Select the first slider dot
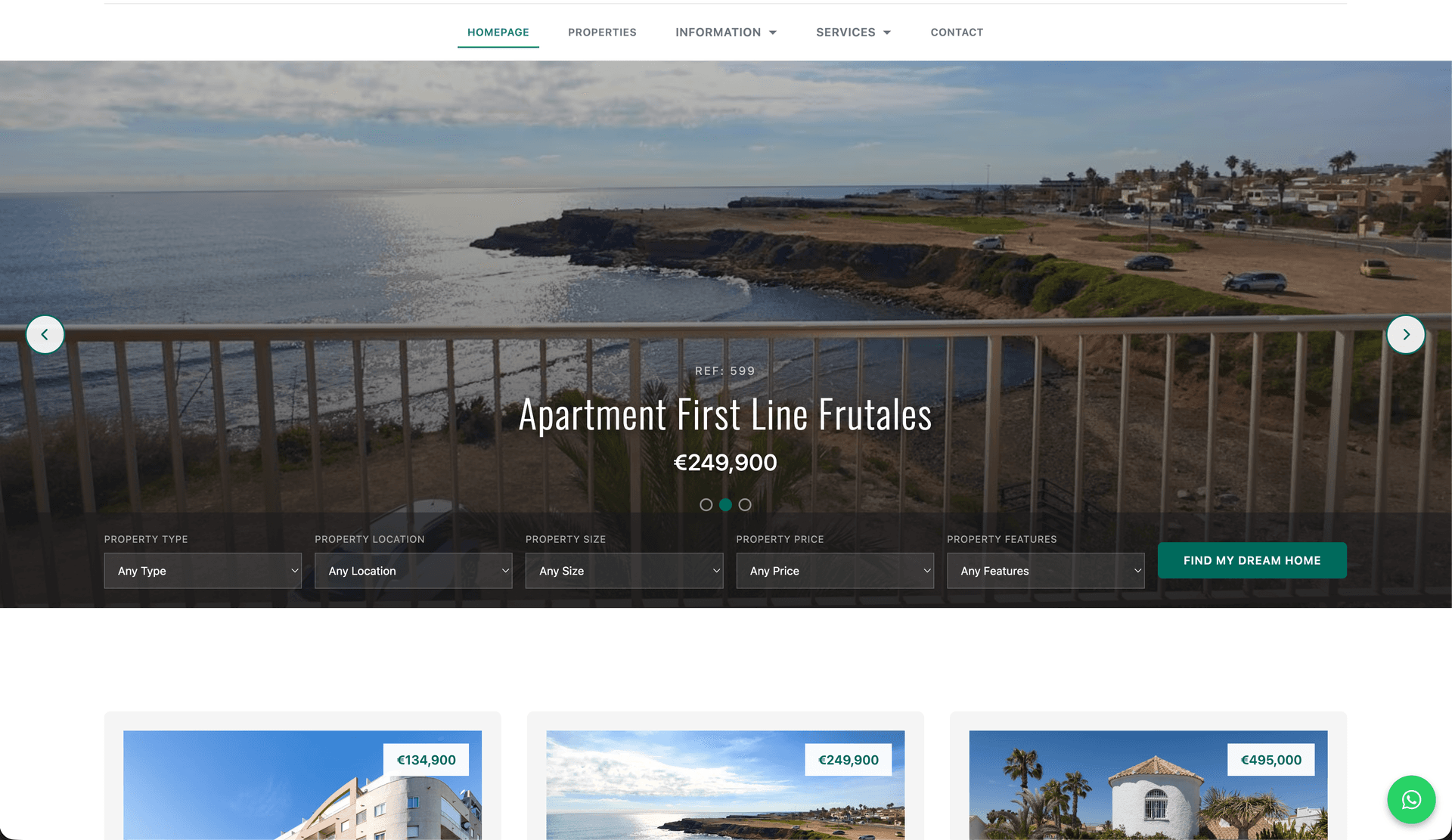 click(x=706, y=504)
